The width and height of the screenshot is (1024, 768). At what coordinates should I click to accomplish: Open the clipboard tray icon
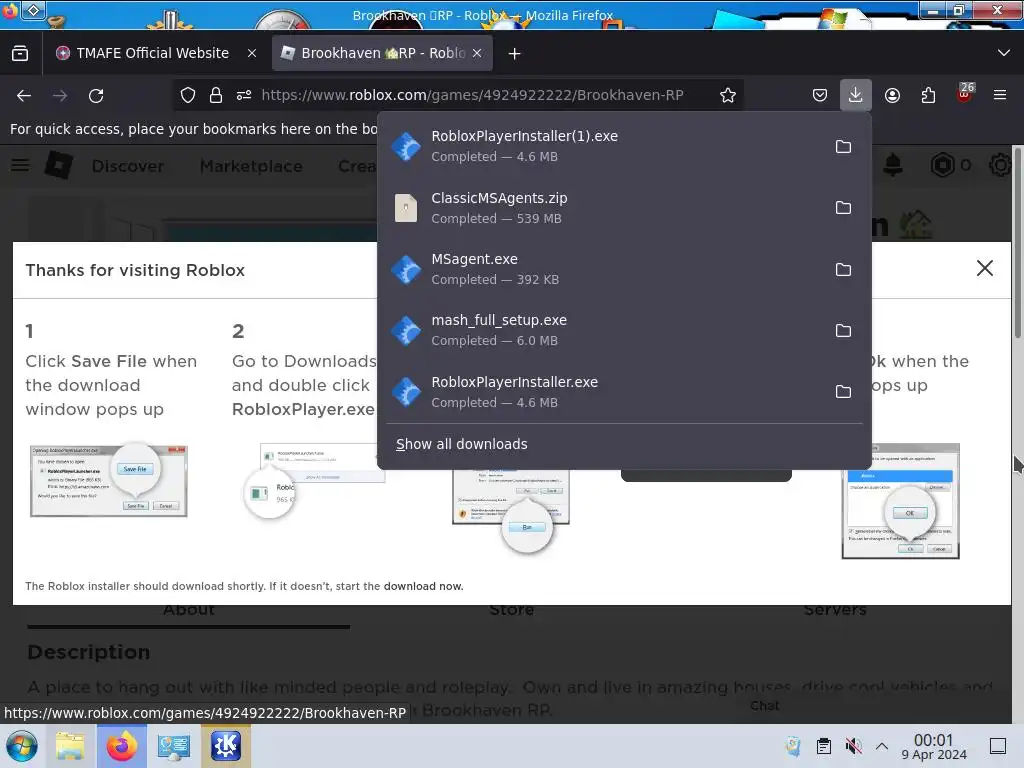(824, 746)
